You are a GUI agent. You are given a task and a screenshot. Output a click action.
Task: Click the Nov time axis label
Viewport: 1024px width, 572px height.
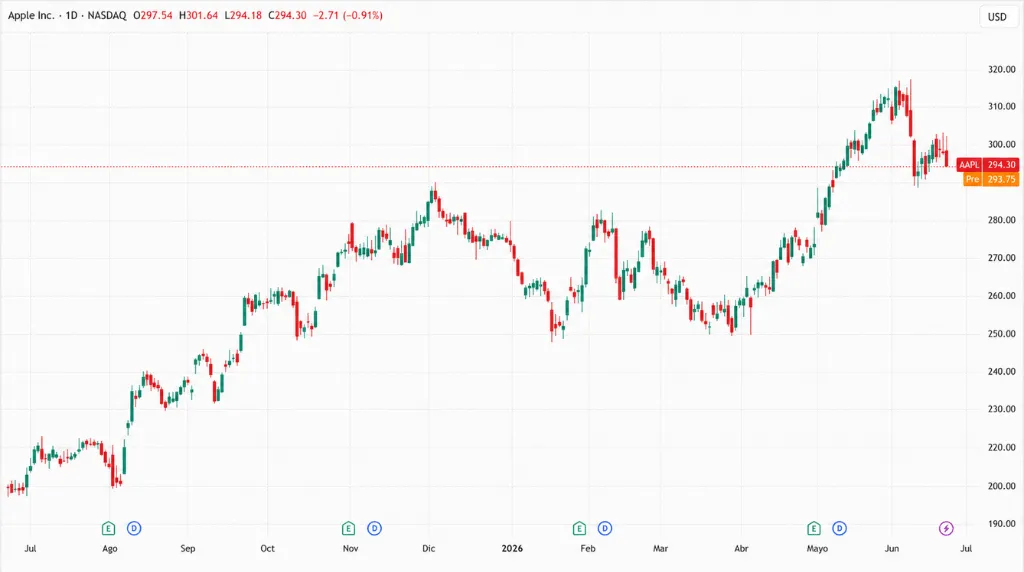(x=350, y=548)
